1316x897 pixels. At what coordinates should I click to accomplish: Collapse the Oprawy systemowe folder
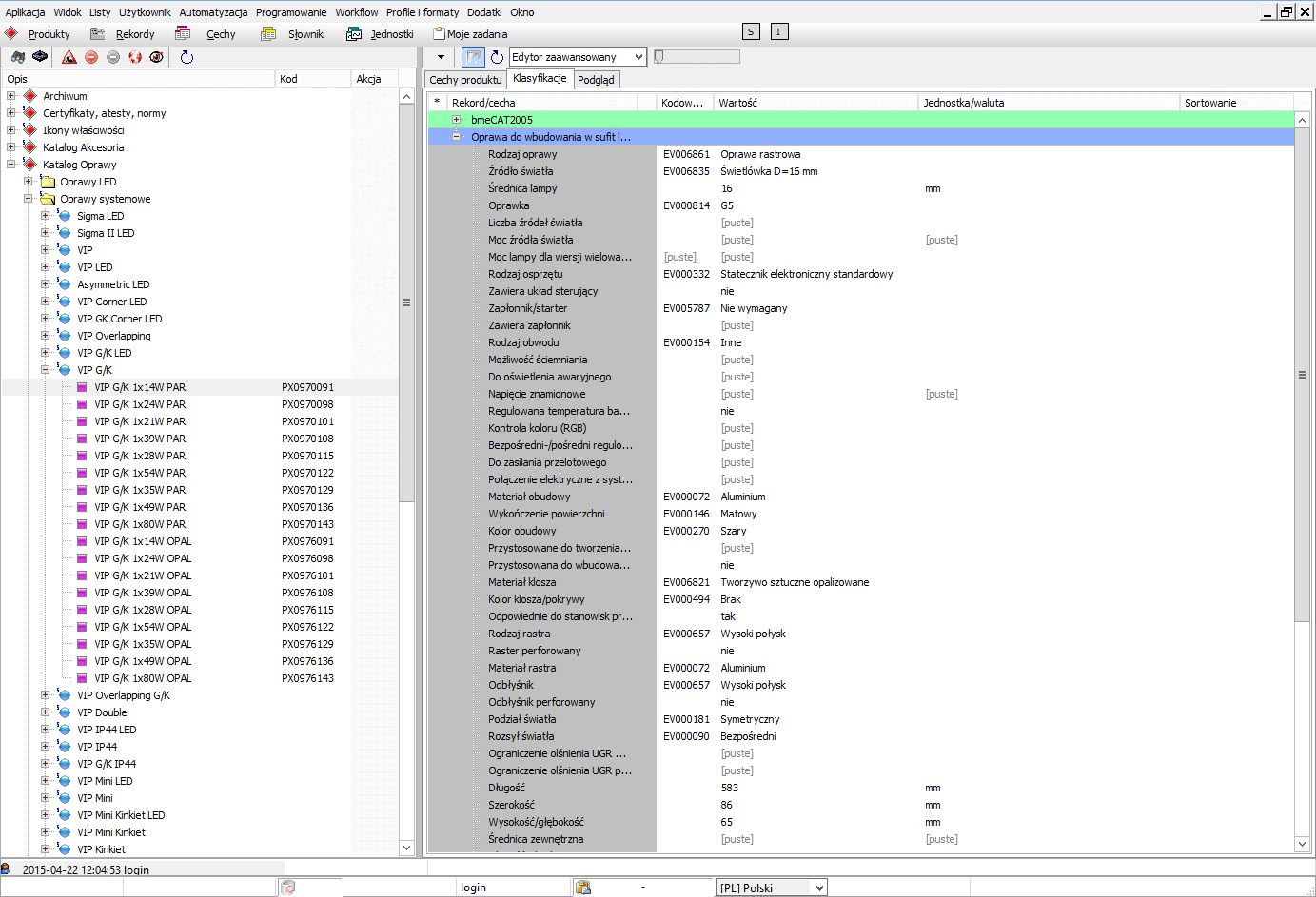[x=29, y=199]
